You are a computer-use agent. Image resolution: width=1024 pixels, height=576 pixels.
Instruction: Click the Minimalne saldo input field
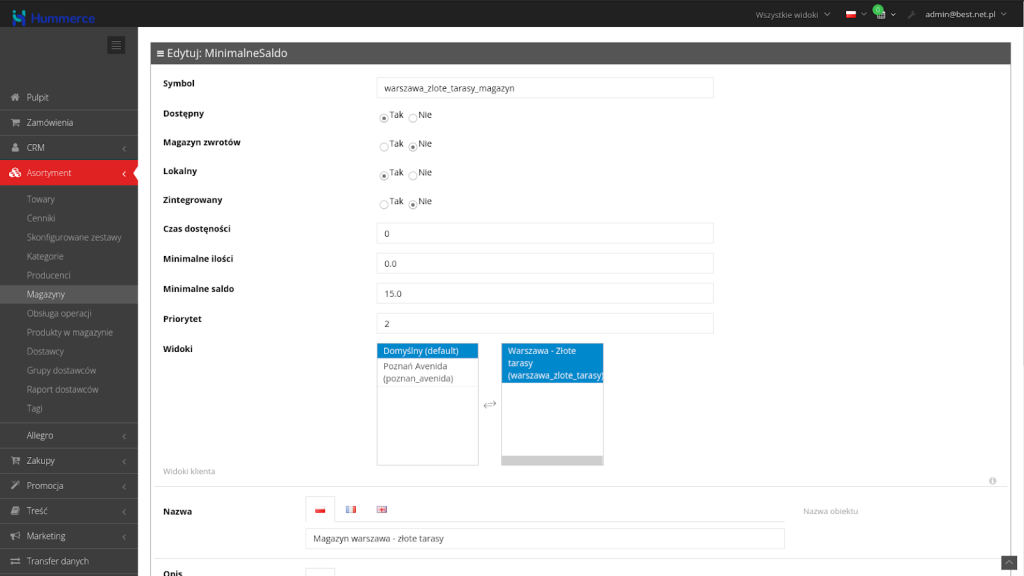pos(545,293)
